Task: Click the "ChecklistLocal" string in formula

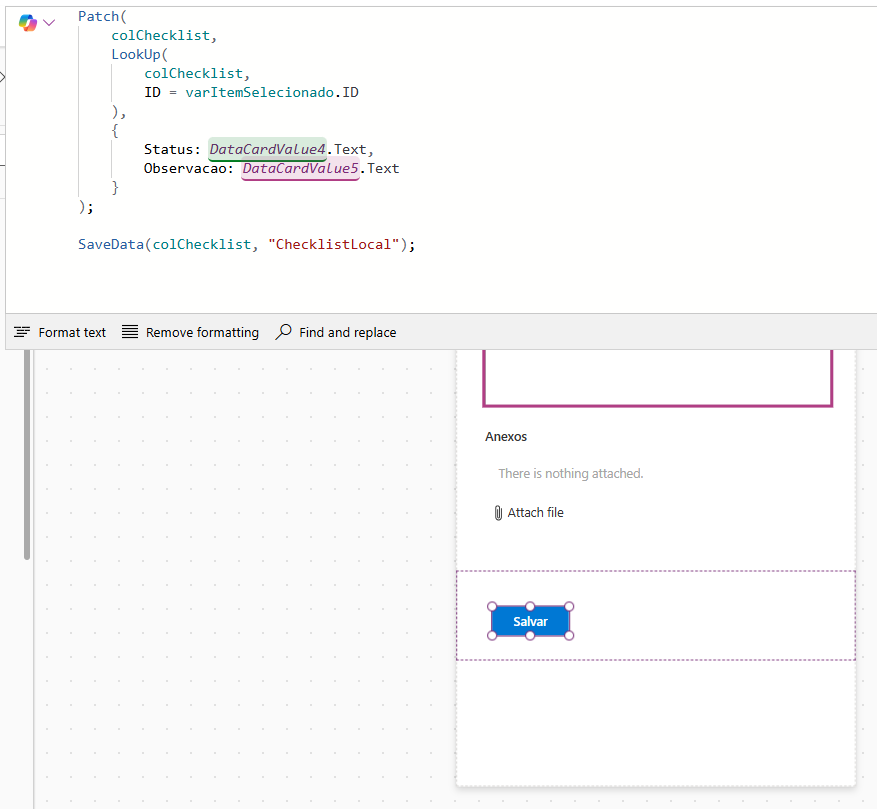Action: tap(334, 244)
